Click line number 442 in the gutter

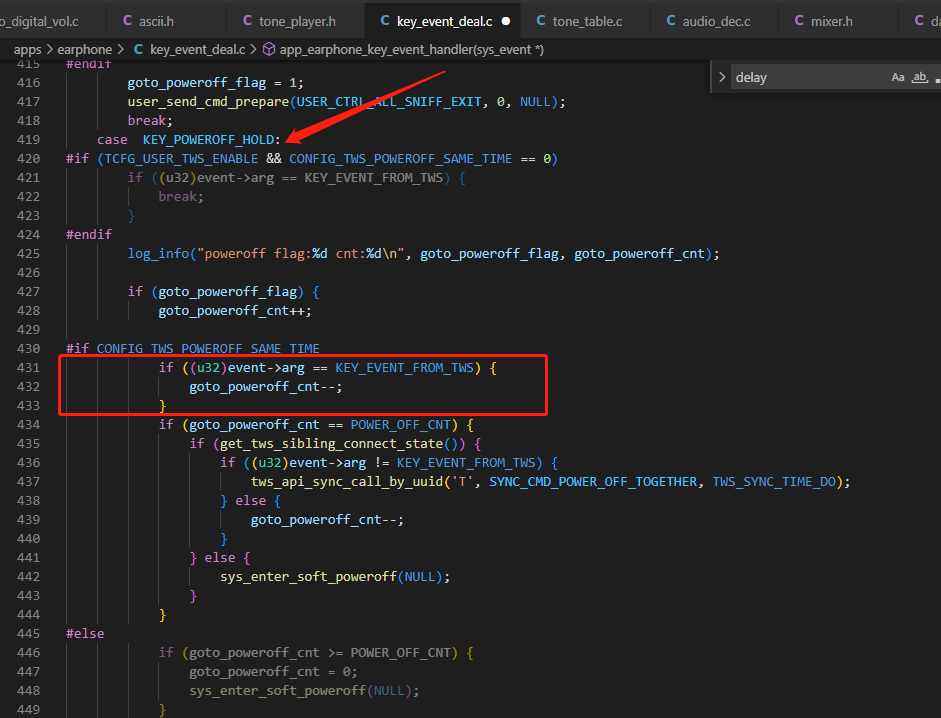29,577
